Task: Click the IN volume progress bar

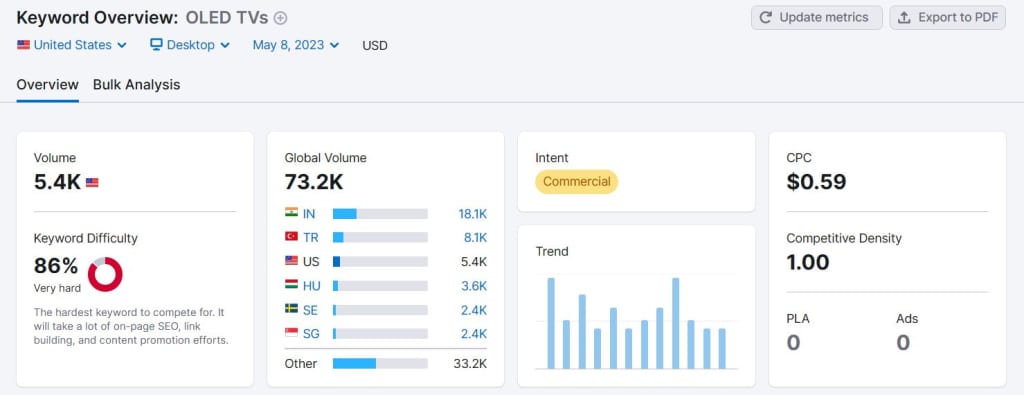Action: point(380,213)
